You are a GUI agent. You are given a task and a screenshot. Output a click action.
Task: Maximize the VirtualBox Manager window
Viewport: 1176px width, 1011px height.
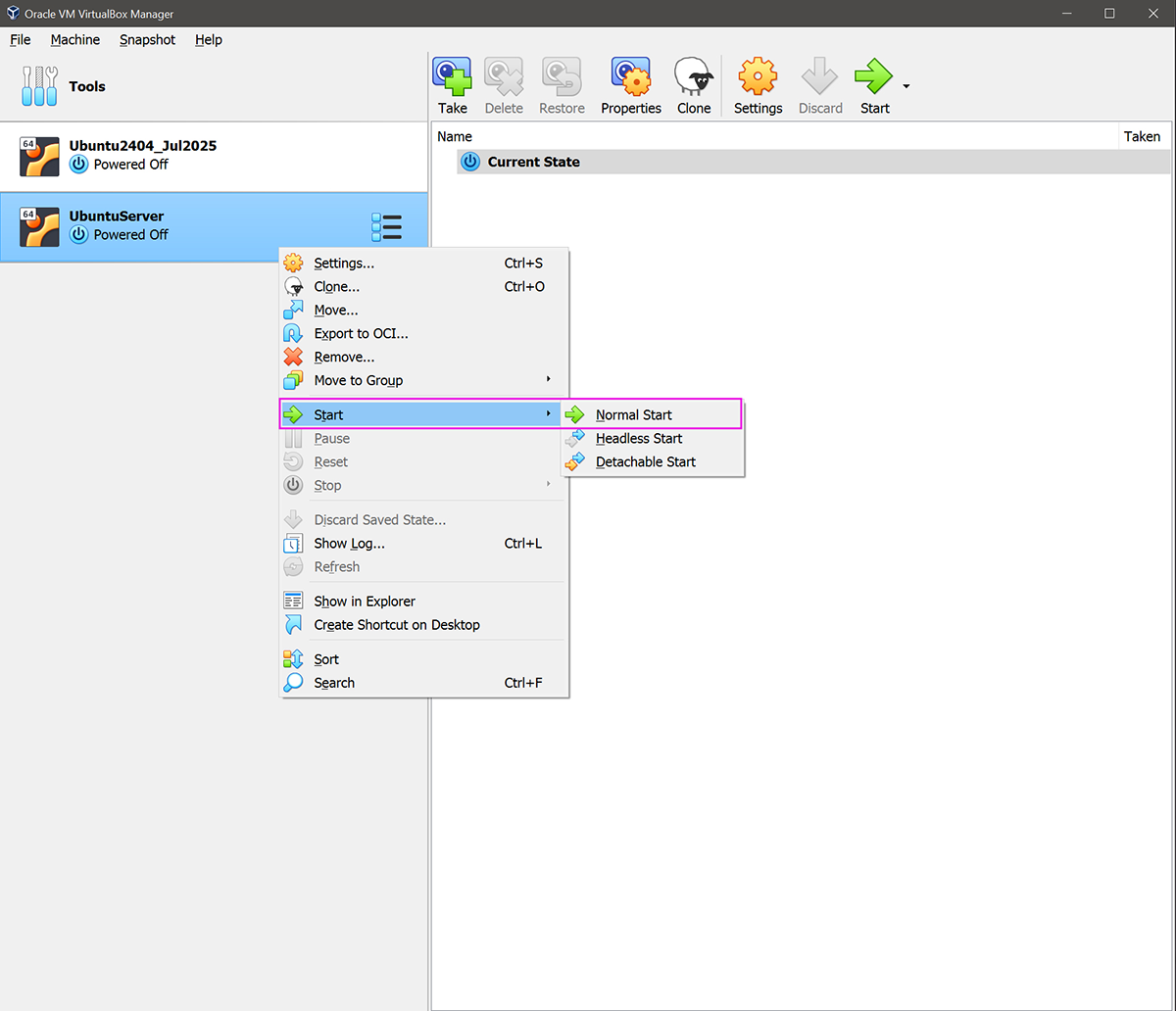(x=1109, y=14)
